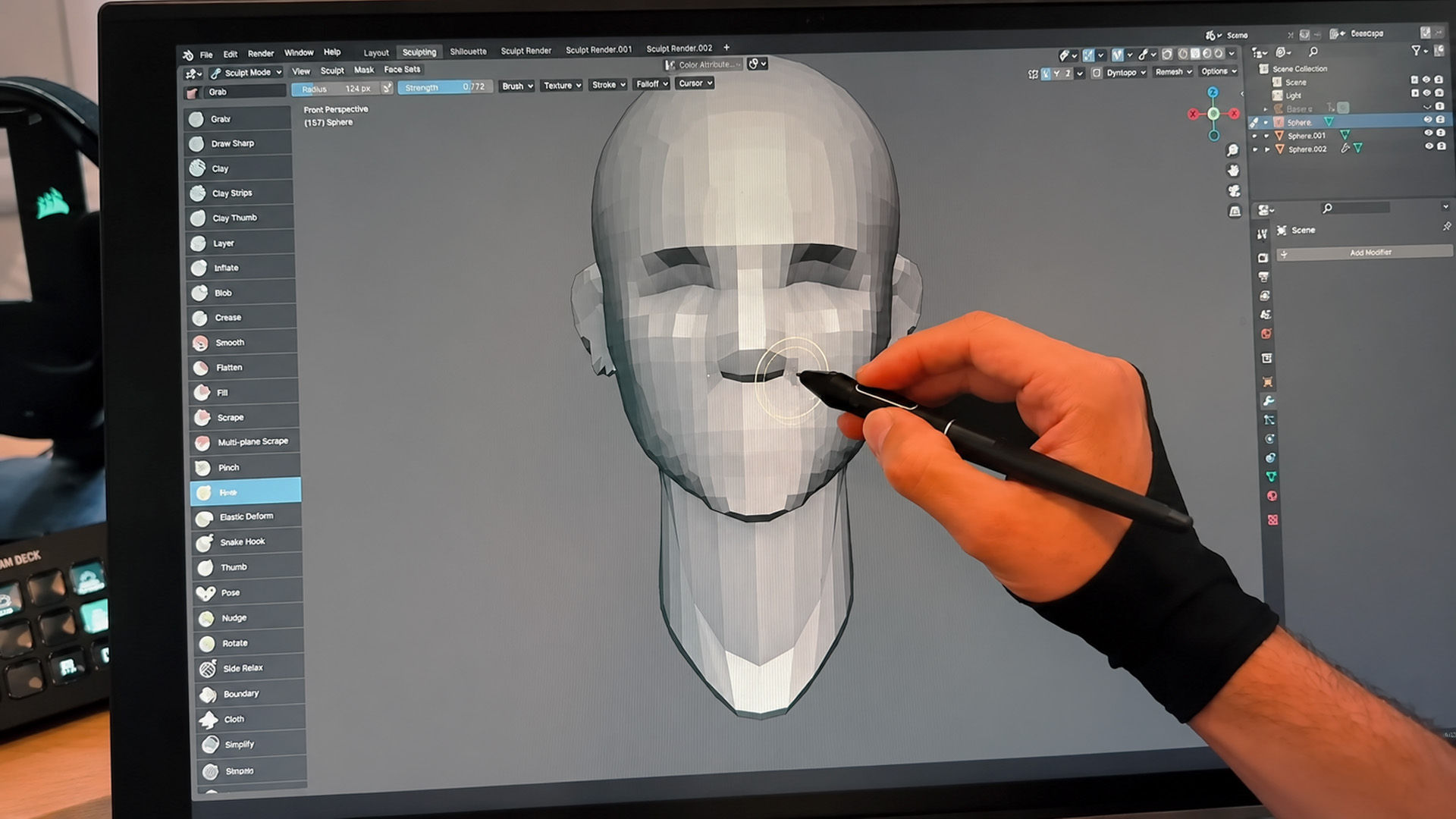Toggle visibility eye for Sphere object
Image resolution: width=1456 pixels, height=819 pixels.
(1427, 120)
